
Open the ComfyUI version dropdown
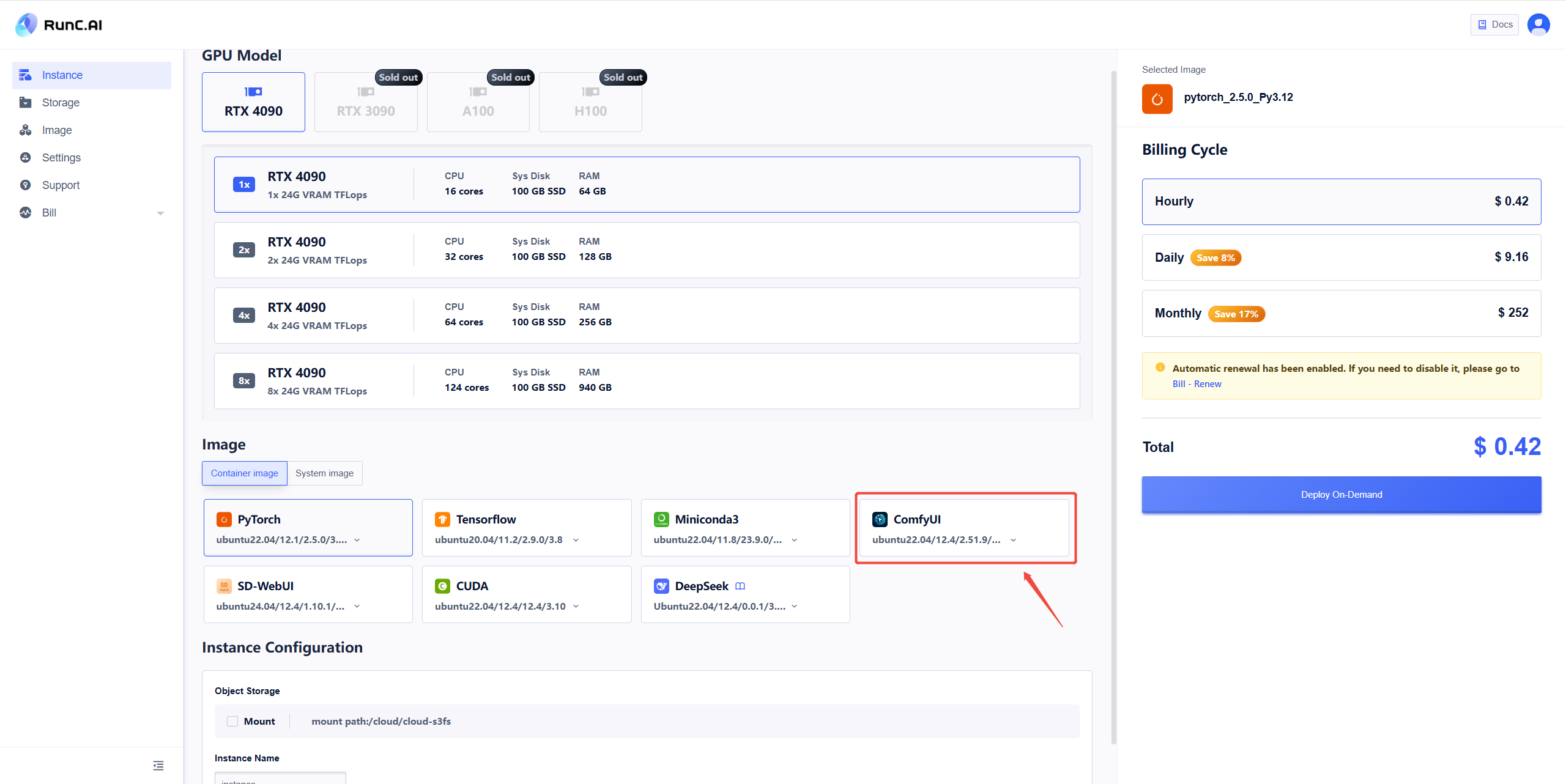(x=1014, y=540)
